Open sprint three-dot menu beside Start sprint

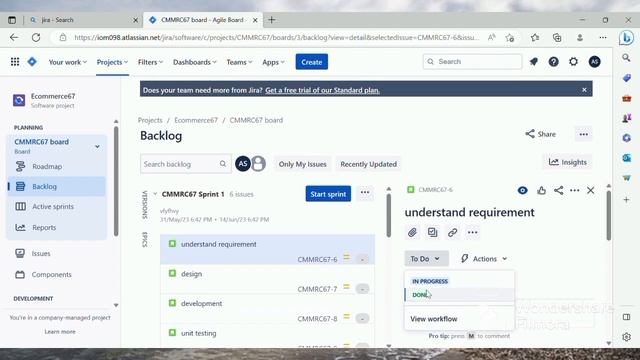click(x=365, y=193)
